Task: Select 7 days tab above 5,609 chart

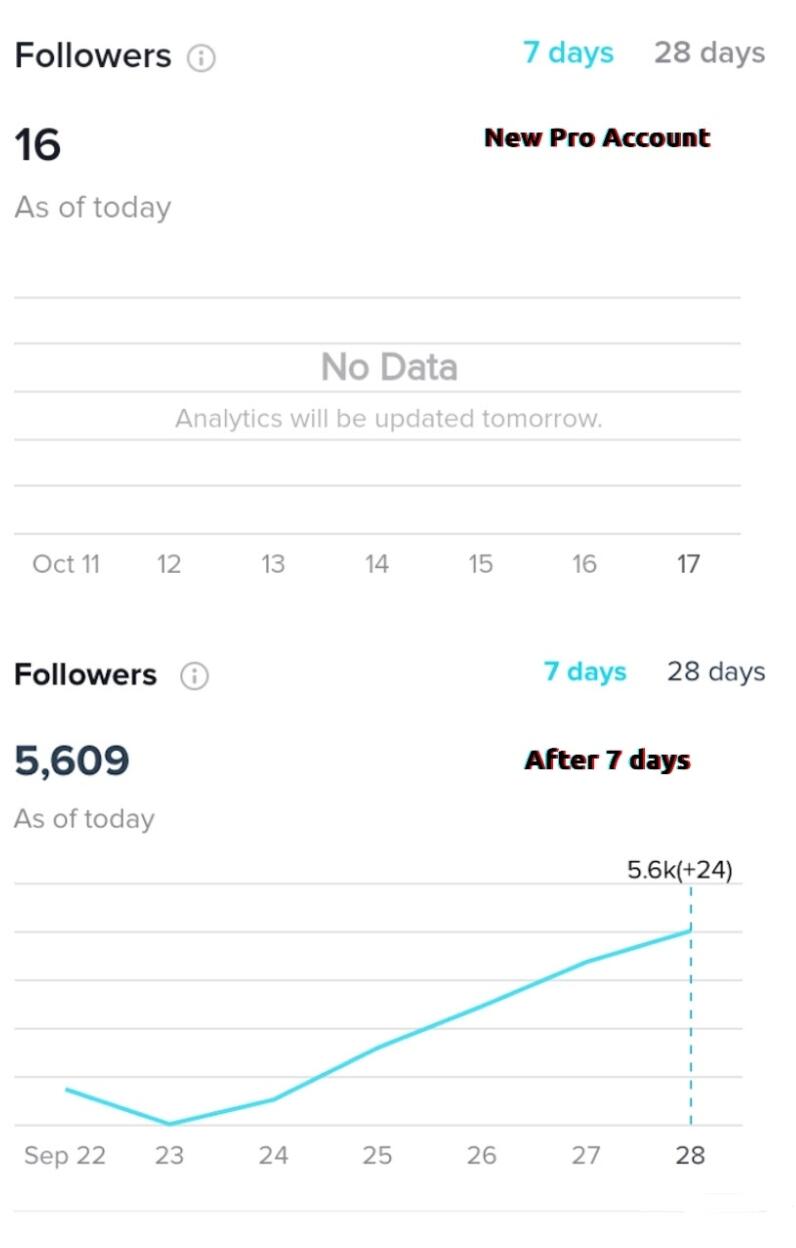Action: pyautogui.click(x=585, y=672)
